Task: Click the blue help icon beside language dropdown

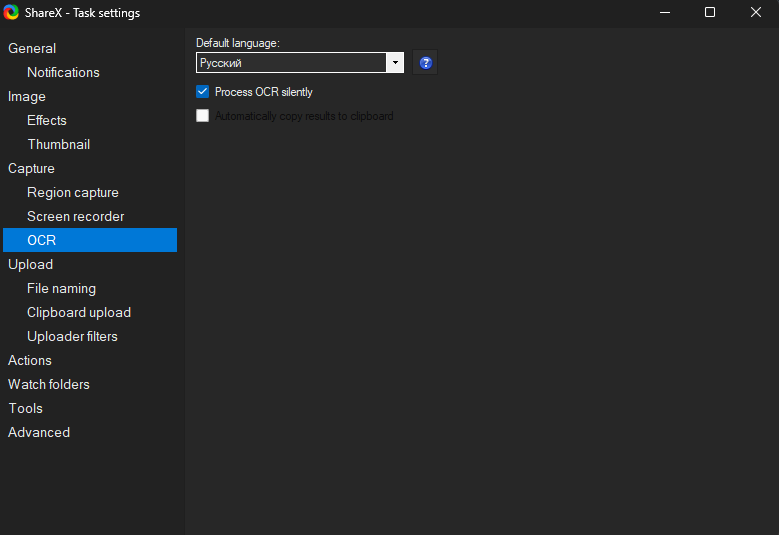Action: pyautogui.click(x=425, y=63)
